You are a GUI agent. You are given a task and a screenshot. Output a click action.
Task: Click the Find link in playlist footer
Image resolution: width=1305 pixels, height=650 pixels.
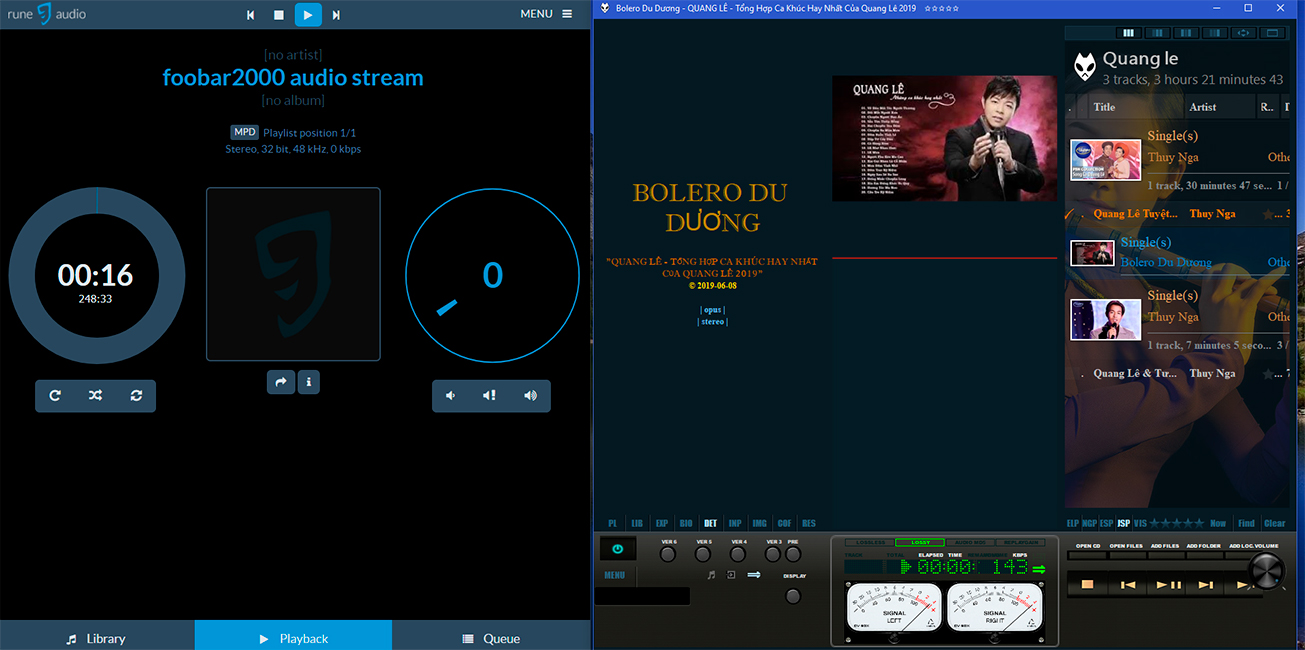[1246, 523]
